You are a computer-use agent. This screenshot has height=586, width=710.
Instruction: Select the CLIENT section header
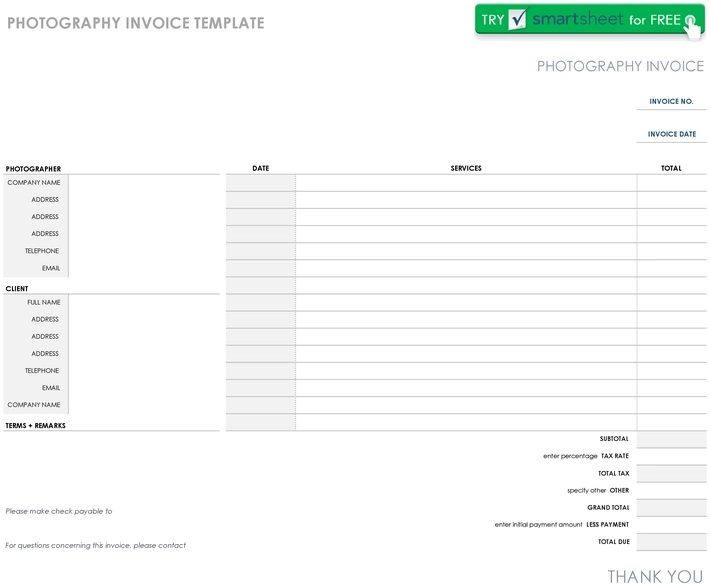17,288
